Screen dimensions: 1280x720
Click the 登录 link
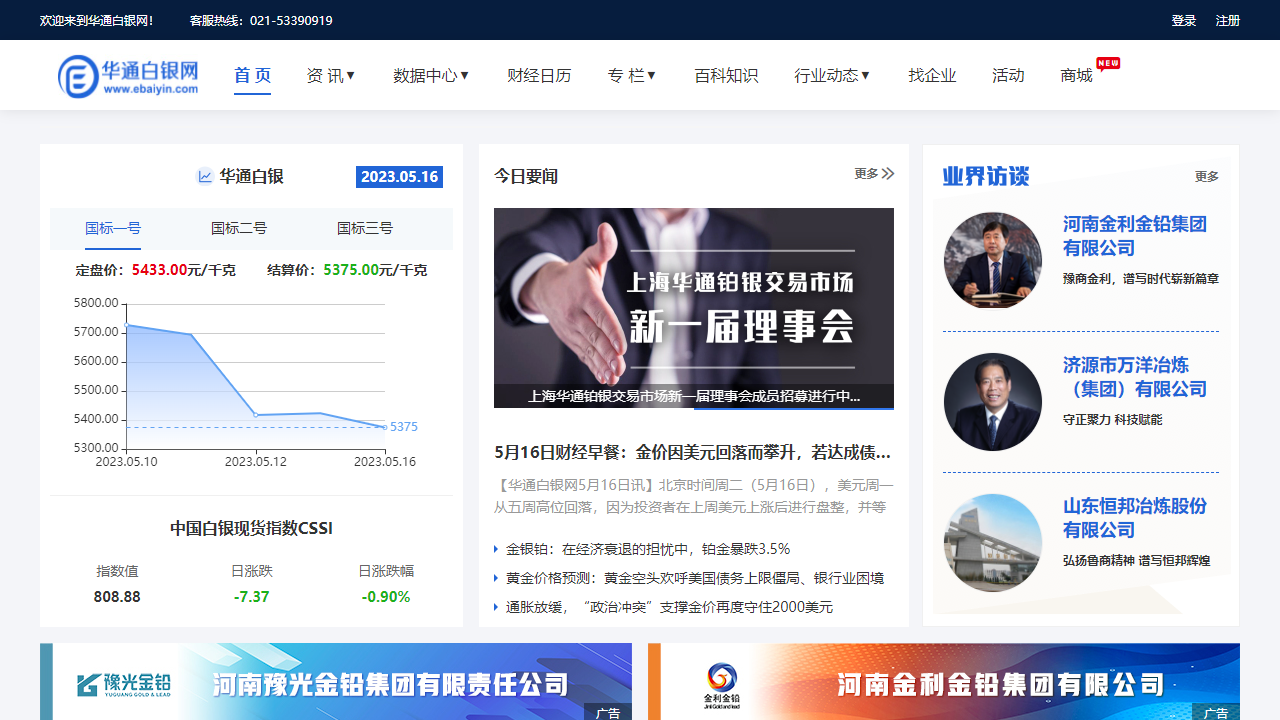(x=1184, y=20)
